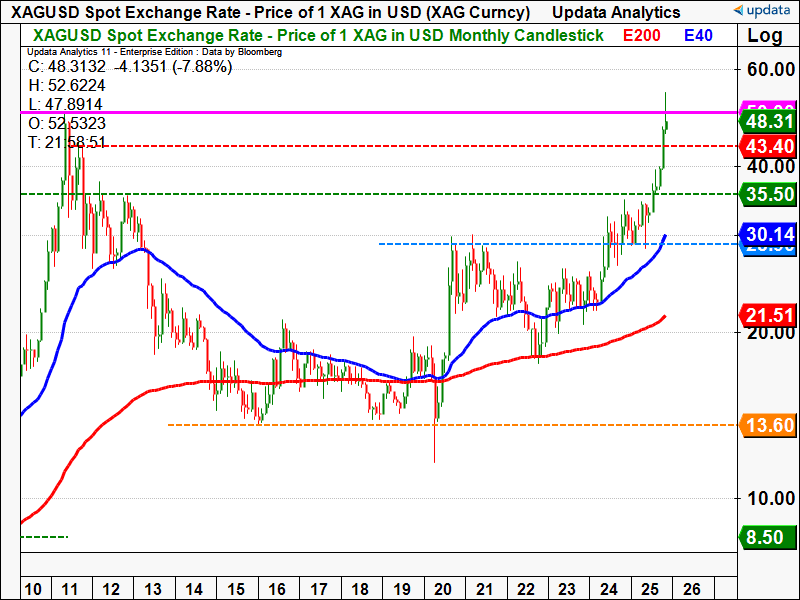Click the green 35.50 price level tag
The image size is (800, 600).
tap(768, 194)
